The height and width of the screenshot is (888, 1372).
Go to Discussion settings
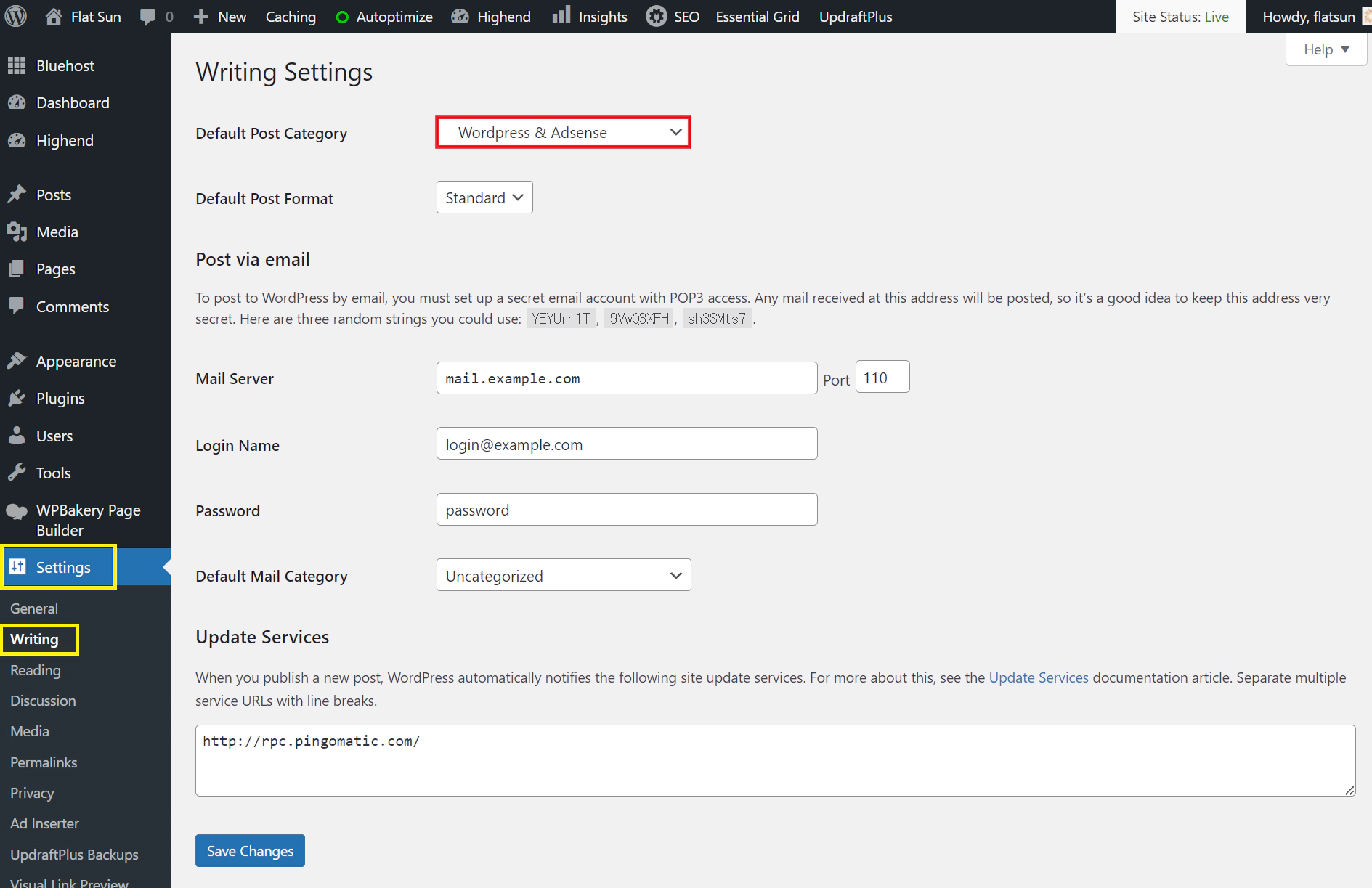point(43,701)
